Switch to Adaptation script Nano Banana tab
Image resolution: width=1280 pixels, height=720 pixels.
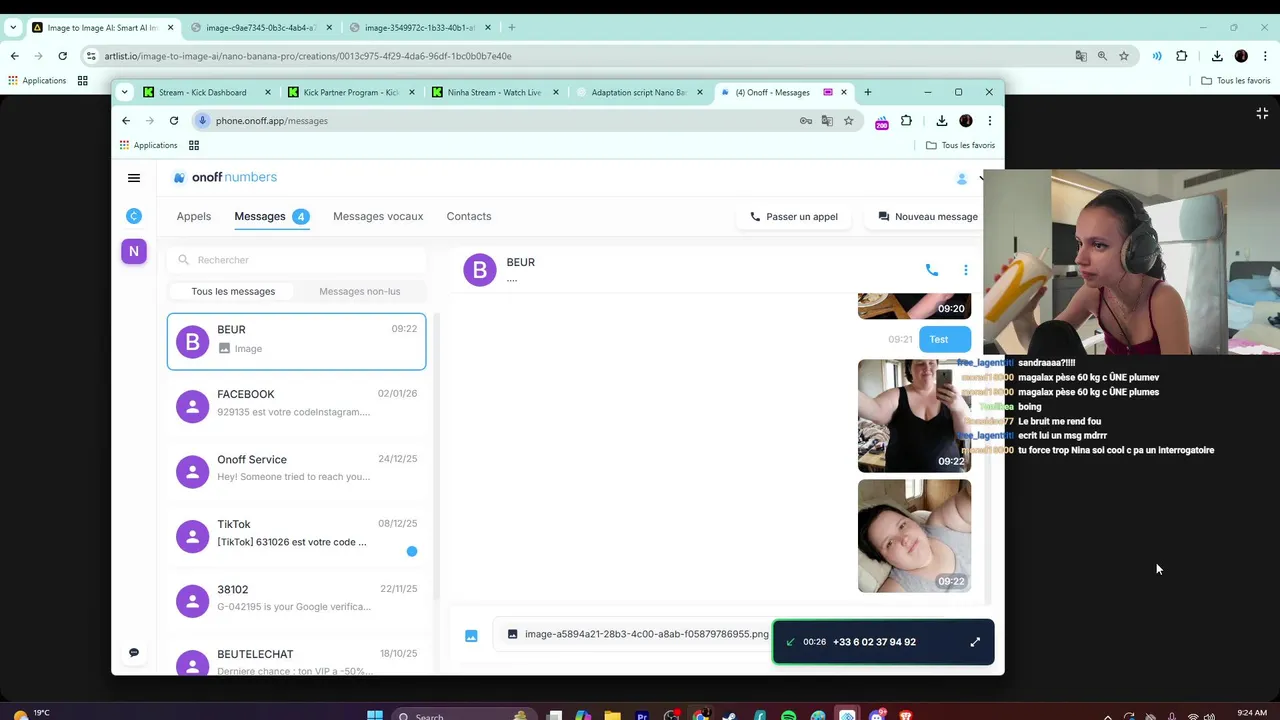point(637,92)
